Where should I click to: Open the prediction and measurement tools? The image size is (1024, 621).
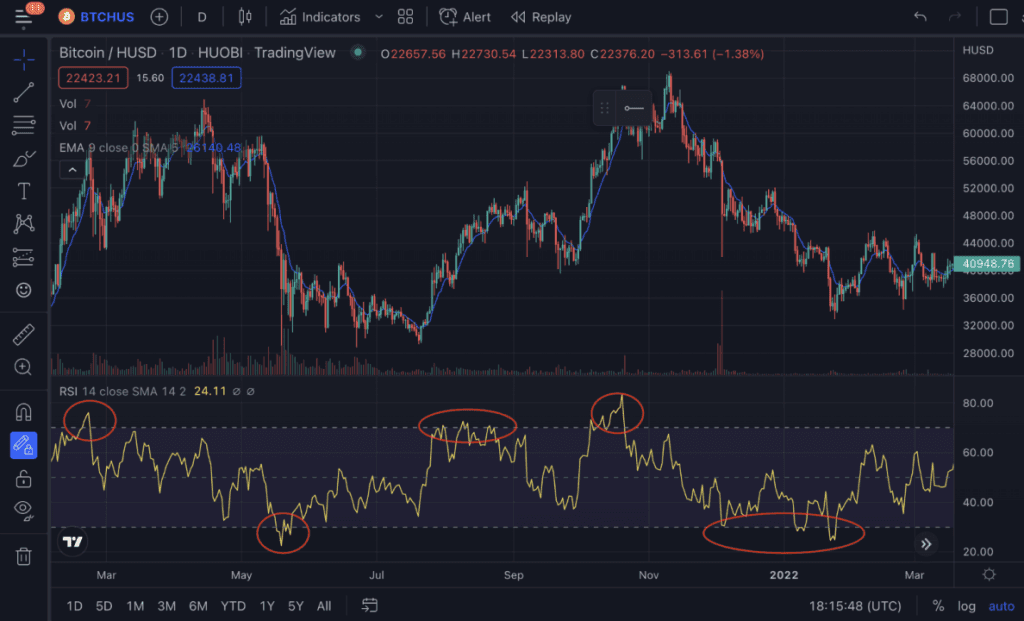pyautogui.click(x=24, y=257)
